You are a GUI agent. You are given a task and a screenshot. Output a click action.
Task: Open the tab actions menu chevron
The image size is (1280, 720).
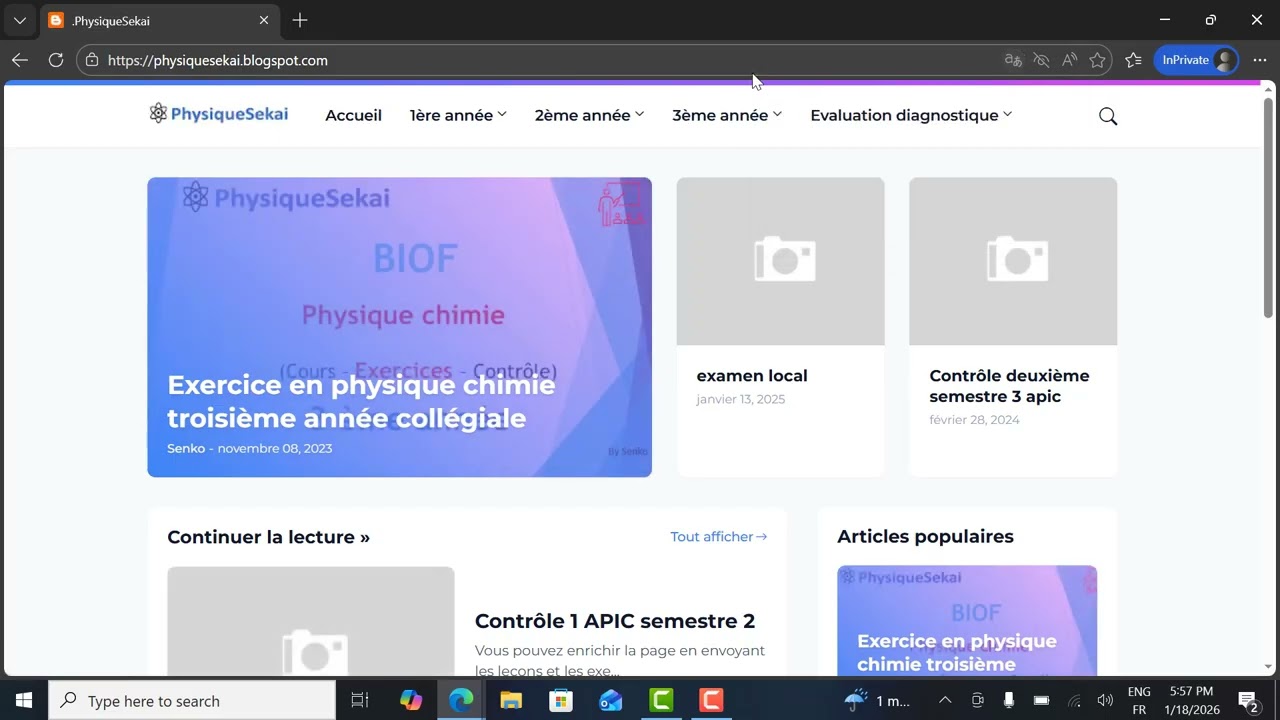[19, 20]
